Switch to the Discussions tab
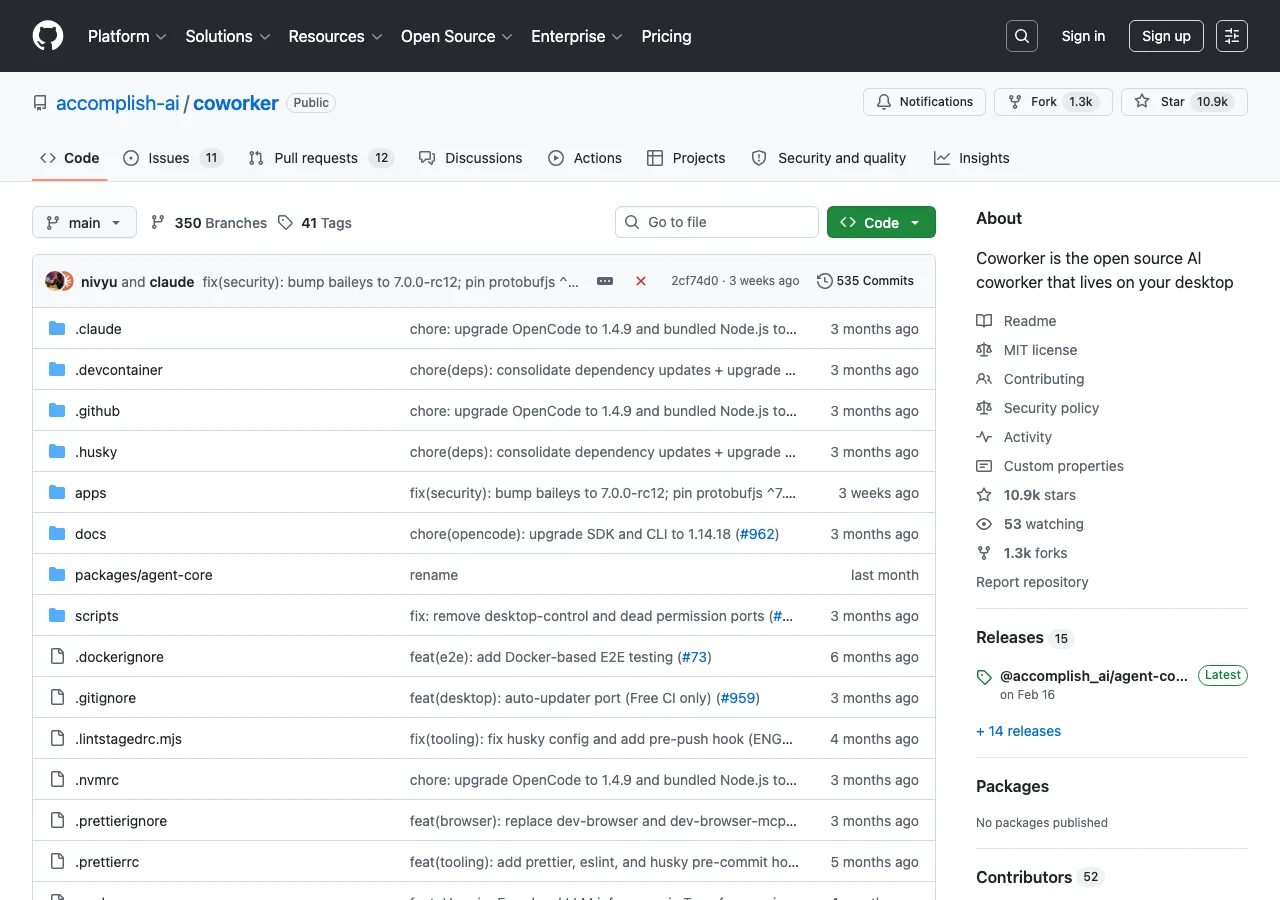Screen dimensions: 1280x900 [x=470, y=158]
